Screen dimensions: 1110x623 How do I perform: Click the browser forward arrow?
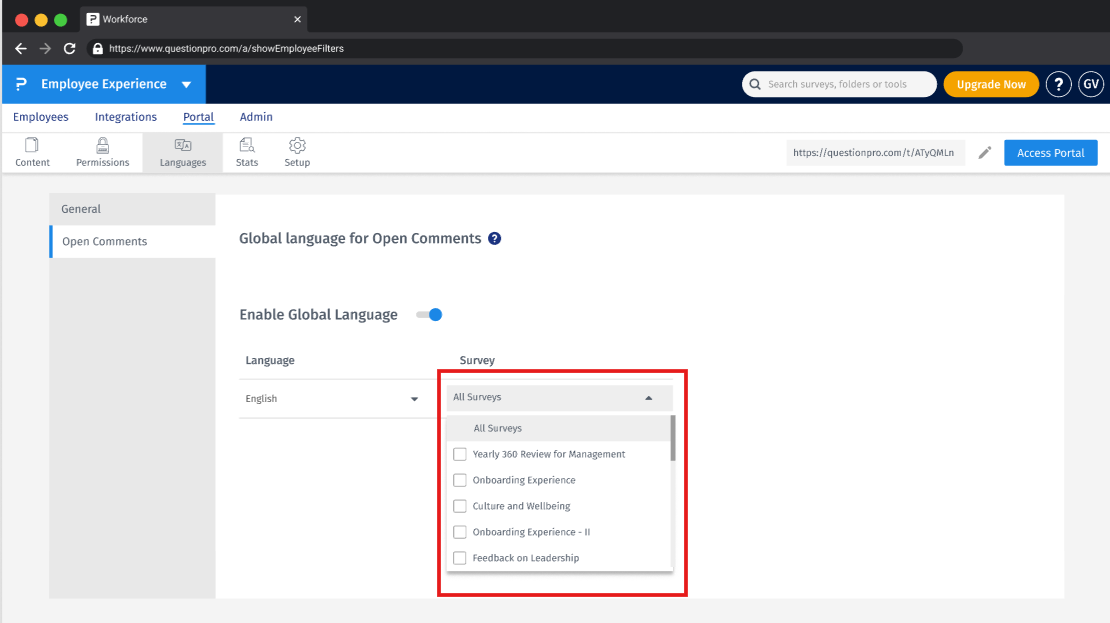point(45,48)
